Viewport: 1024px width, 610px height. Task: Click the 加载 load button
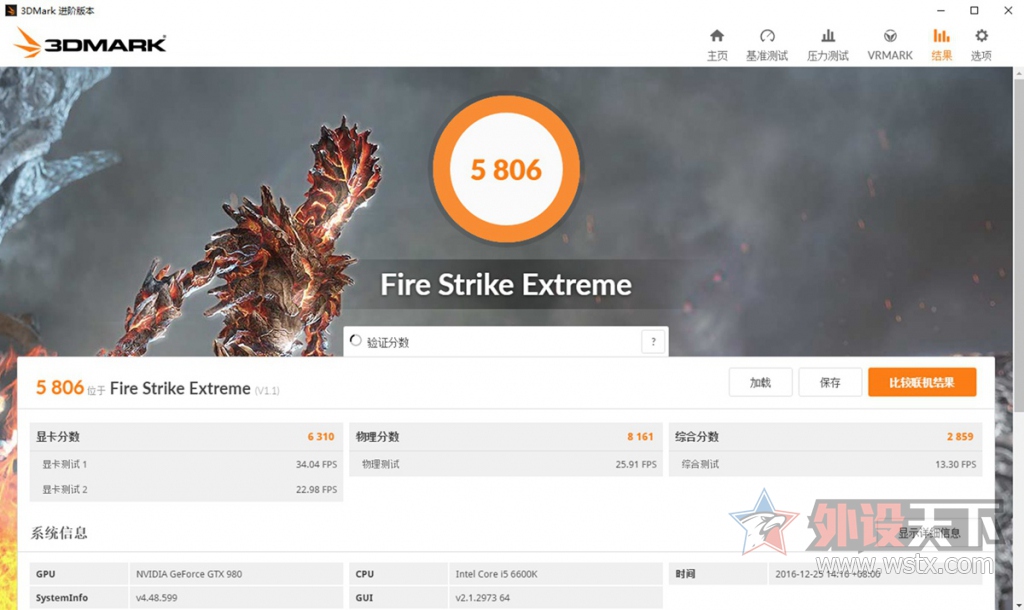click(760, 382)
